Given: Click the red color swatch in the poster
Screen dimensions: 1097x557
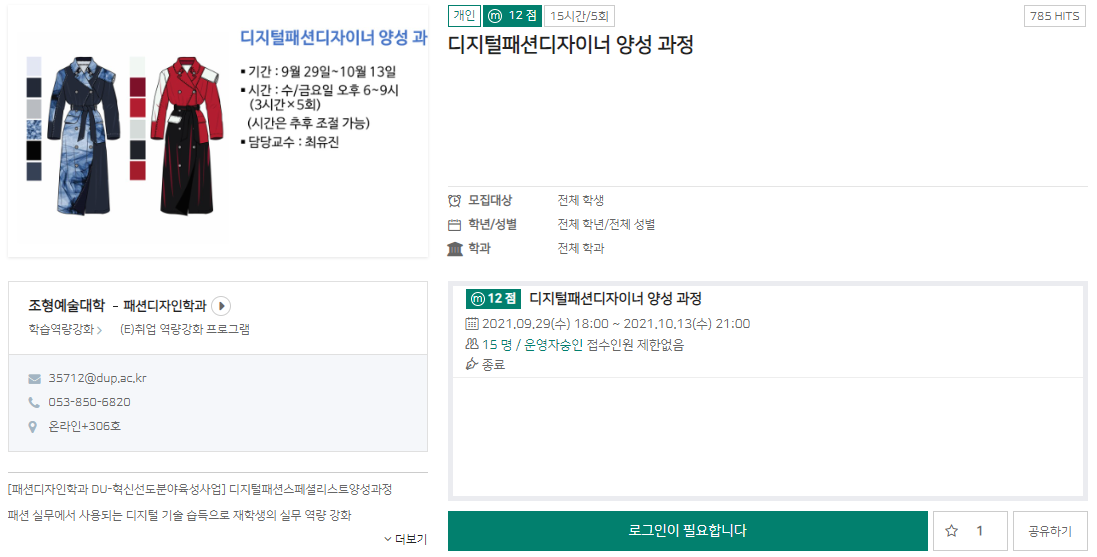Looking at the screenshot, I should coord(138,107).
